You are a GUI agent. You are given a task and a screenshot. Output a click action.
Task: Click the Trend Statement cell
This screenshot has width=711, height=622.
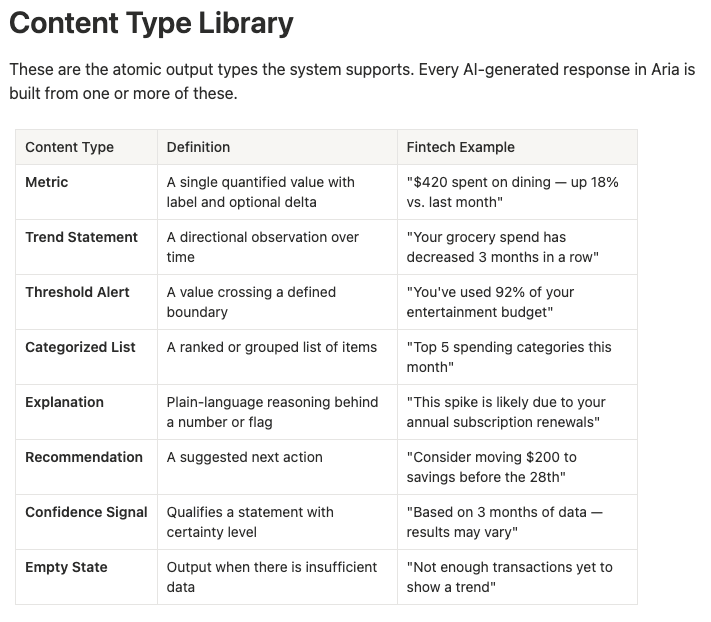click(87, 247)
